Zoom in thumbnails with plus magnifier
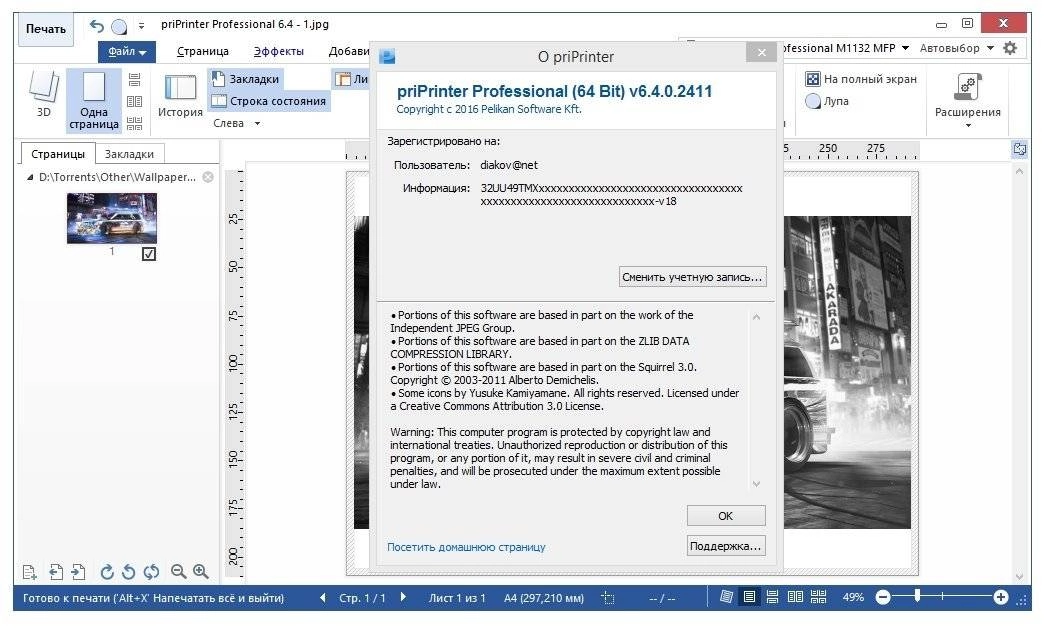This screenshot has height=630, width=1049. (201, 572)
